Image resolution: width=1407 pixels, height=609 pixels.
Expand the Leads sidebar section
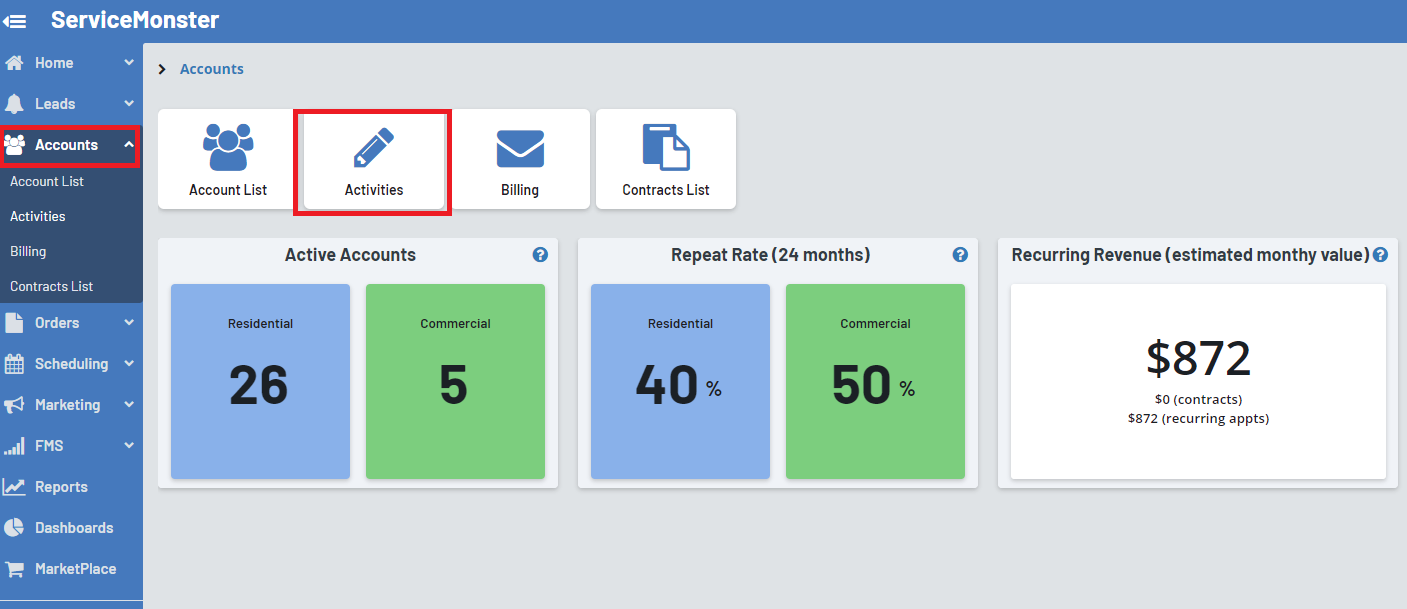[68, 104]
